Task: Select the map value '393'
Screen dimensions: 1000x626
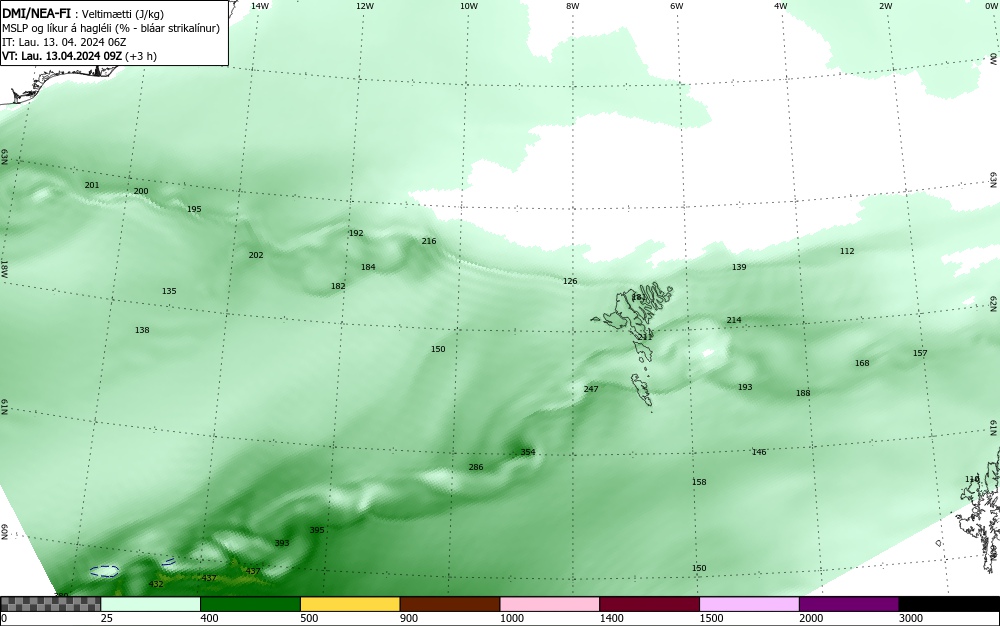Action: 281,542
